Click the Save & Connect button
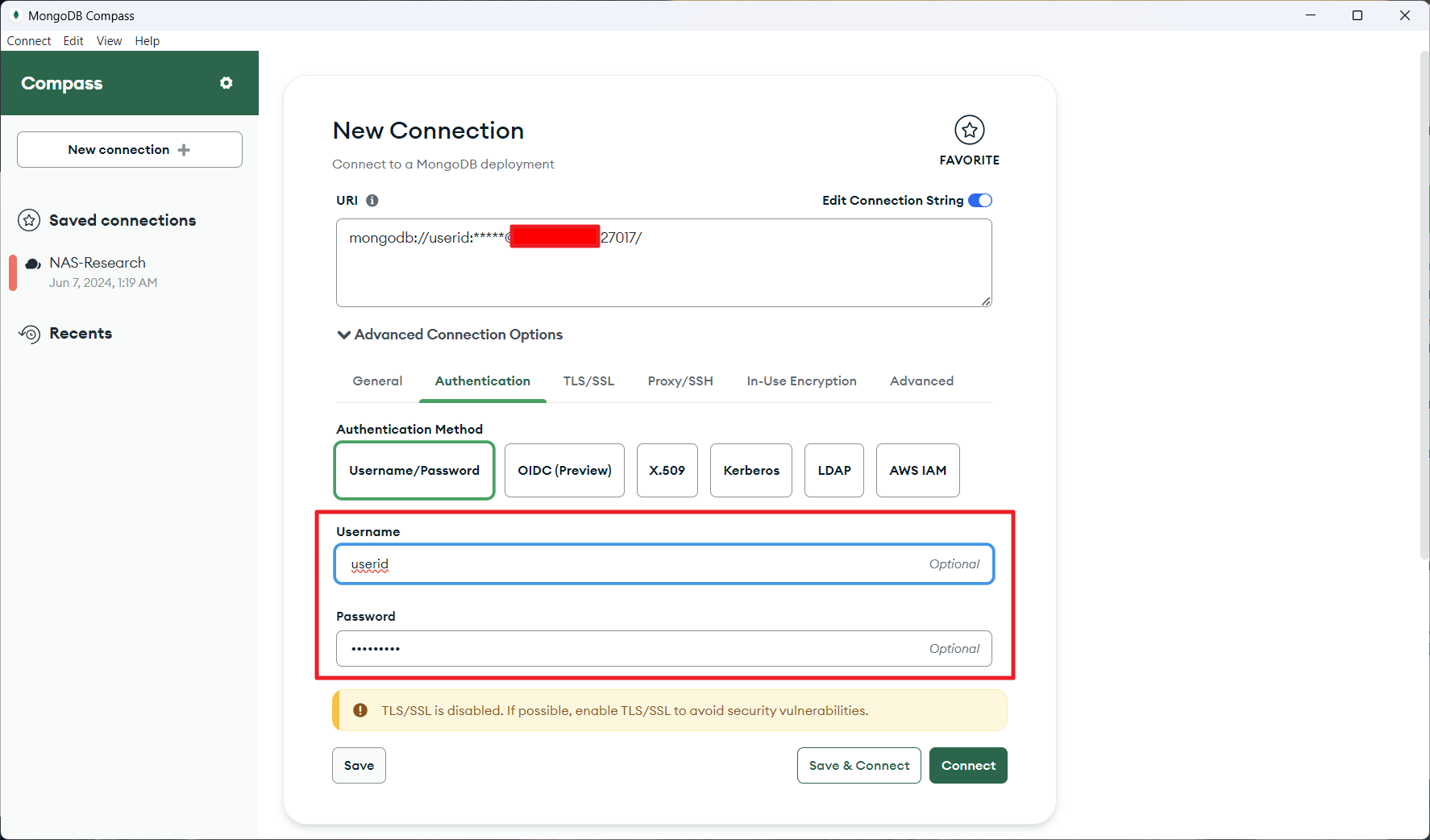 [x=859, y=765]
